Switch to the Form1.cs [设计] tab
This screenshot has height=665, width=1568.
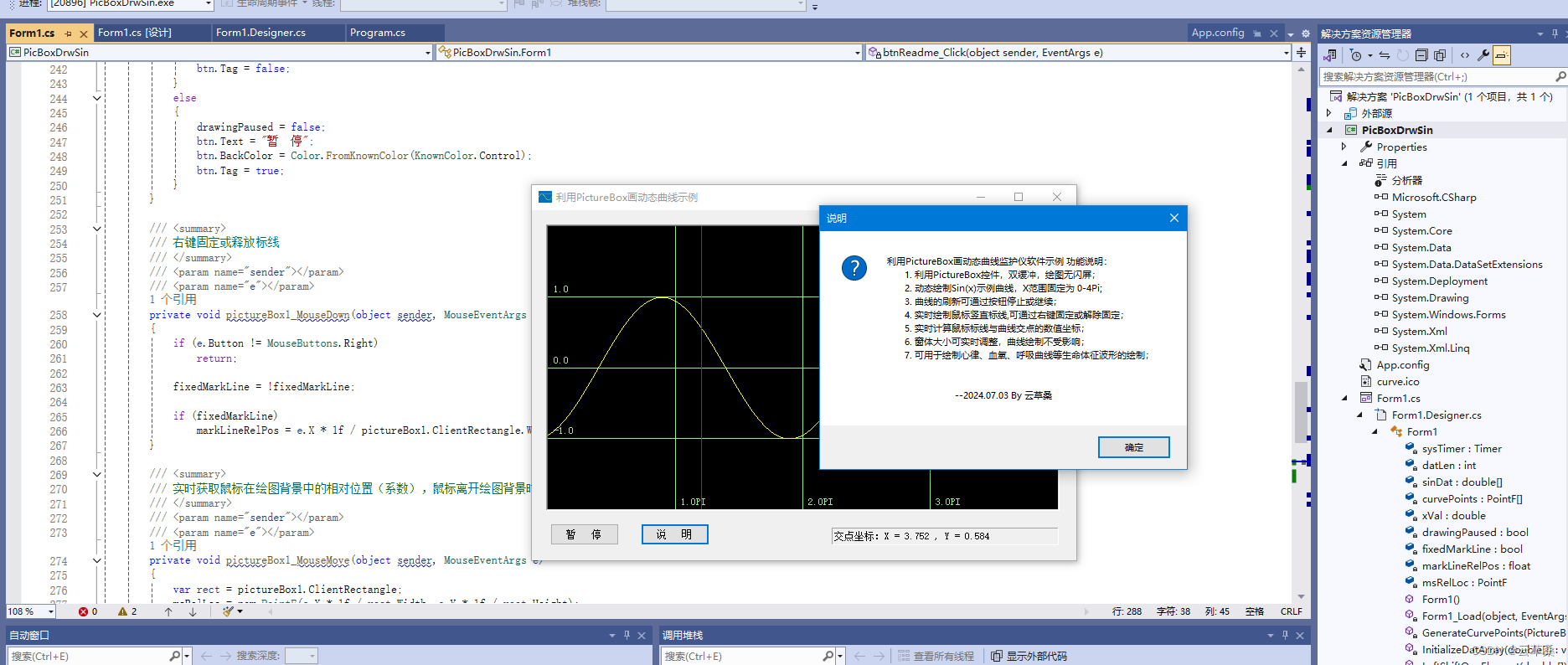(135, 33)
